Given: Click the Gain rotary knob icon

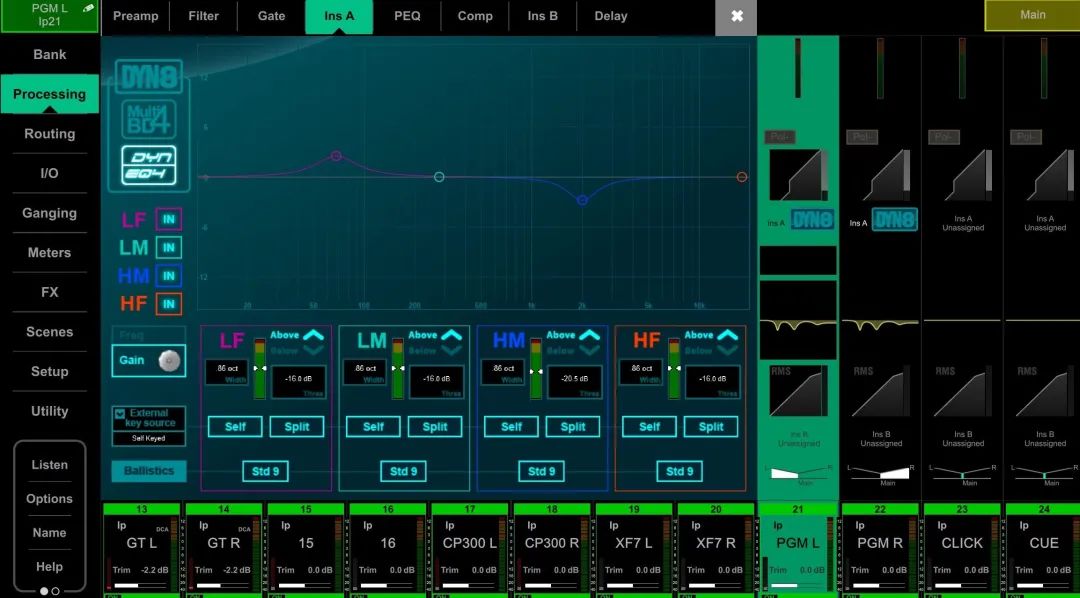Looking at the screenshot, I should (x=169, y=360).
